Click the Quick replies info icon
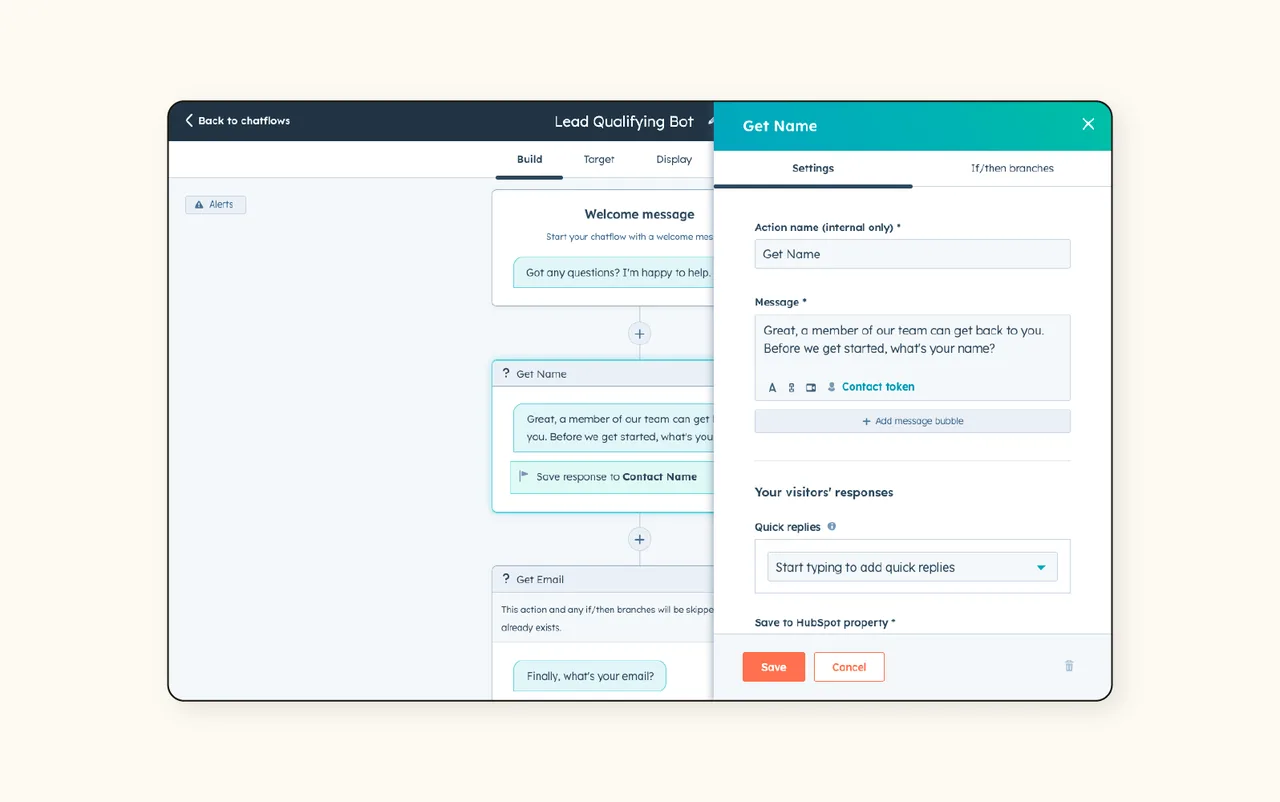The height and width of the screenshot is (802, 1280). click(x=832, y=527)
